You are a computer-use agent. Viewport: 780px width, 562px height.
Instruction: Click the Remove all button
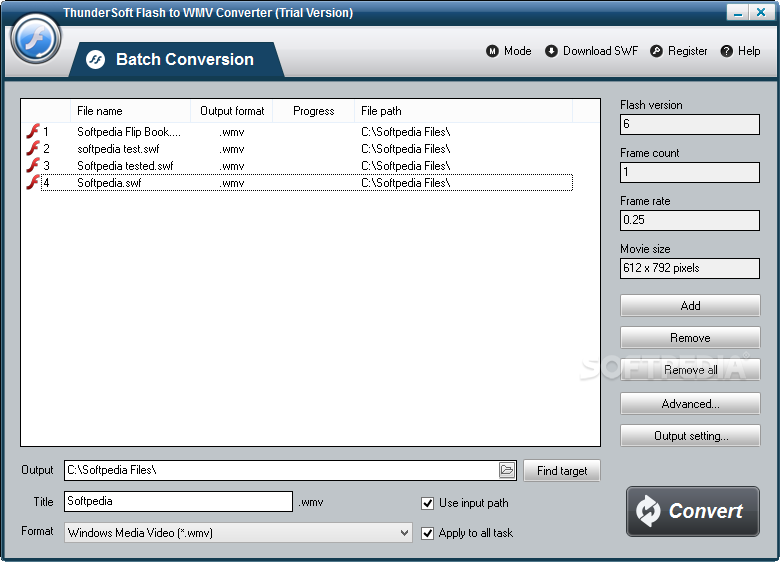[x=690, y=370]
